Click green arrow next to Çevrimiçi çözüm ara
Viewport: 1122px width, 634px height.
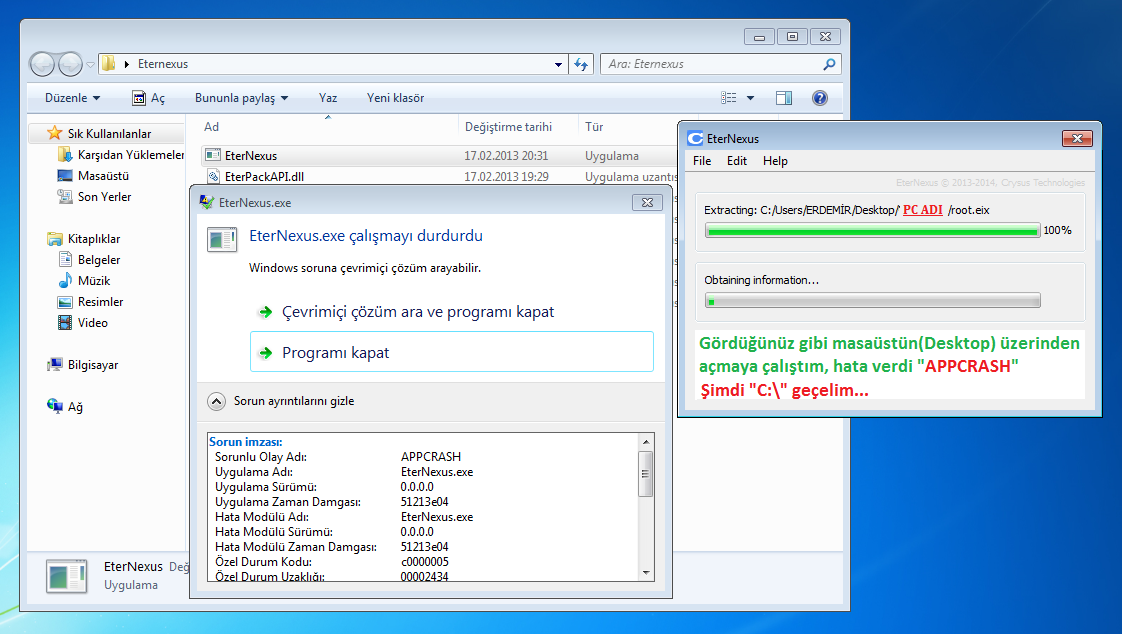click(x=265, y=312)
